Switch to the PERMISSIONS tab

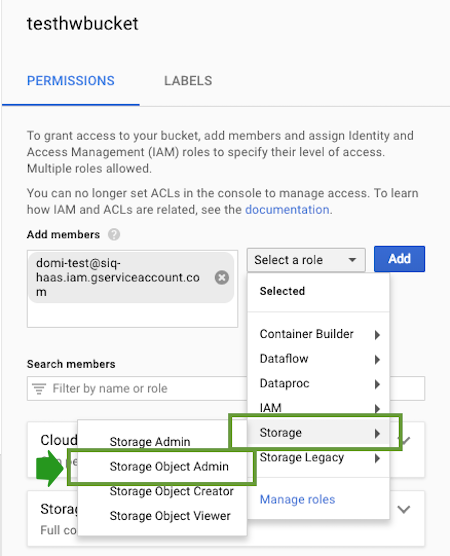coord(71,81)
